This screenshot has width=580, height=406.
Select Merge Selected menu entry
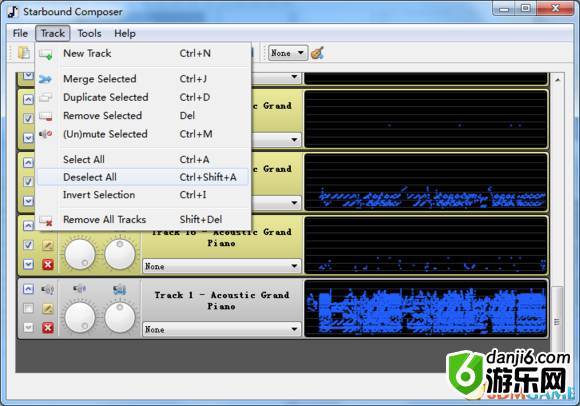(x=143, y=79)
